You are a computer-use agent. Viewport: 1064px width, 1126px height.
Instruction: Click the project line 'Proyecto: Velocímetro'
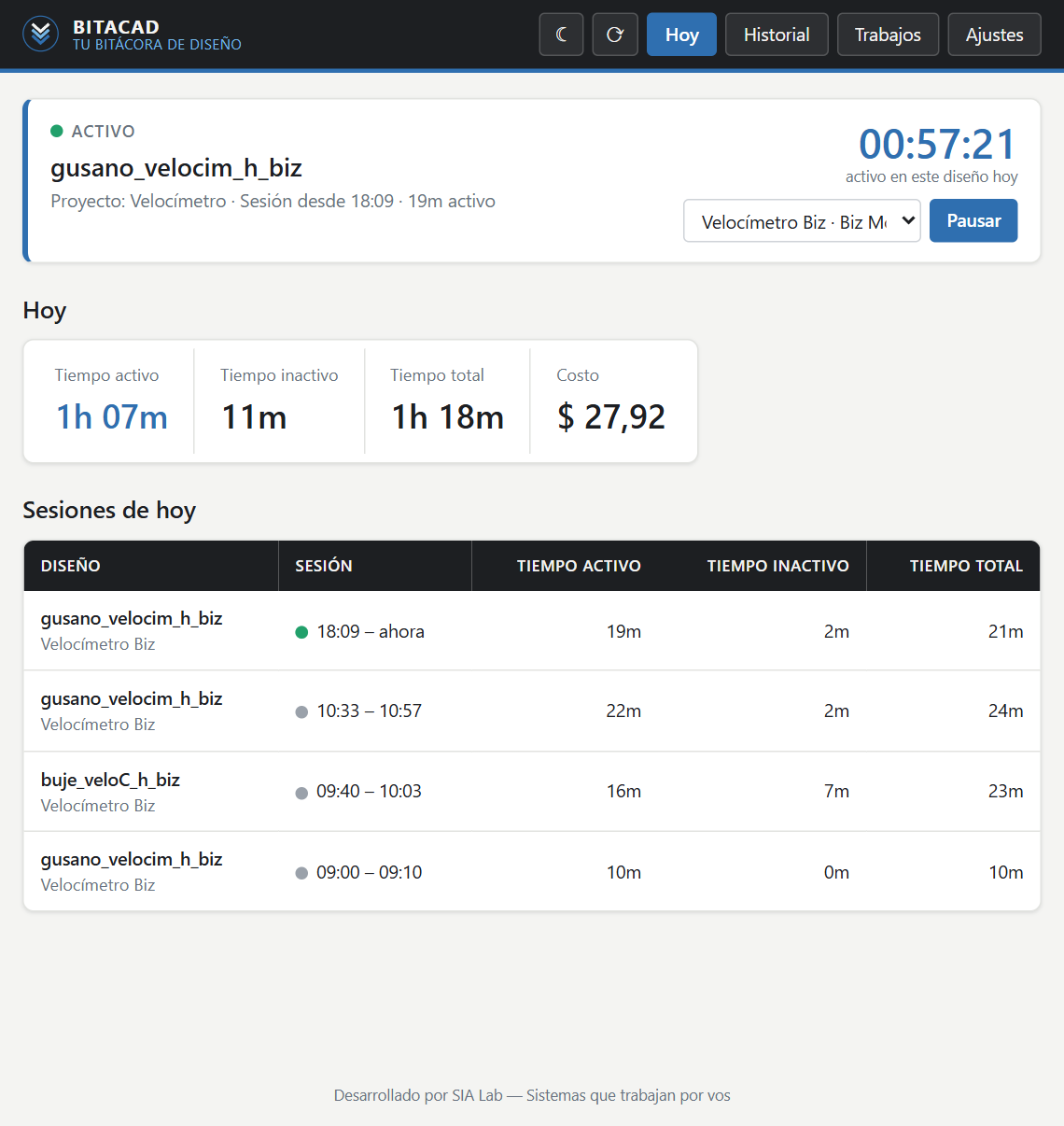pos(138,201)
